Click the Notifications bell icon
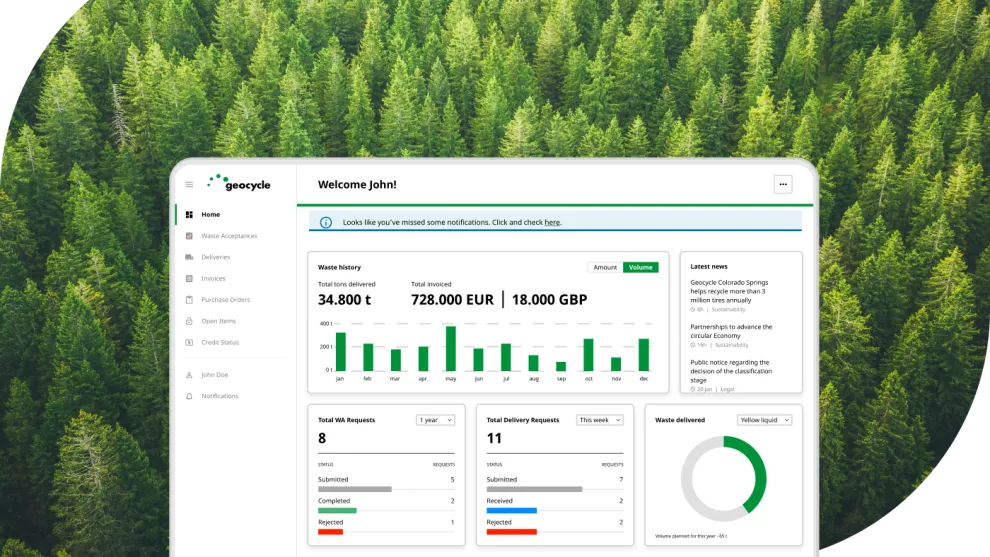The width and height of the screenshot is (990, 557). click(x=189, y=396)
